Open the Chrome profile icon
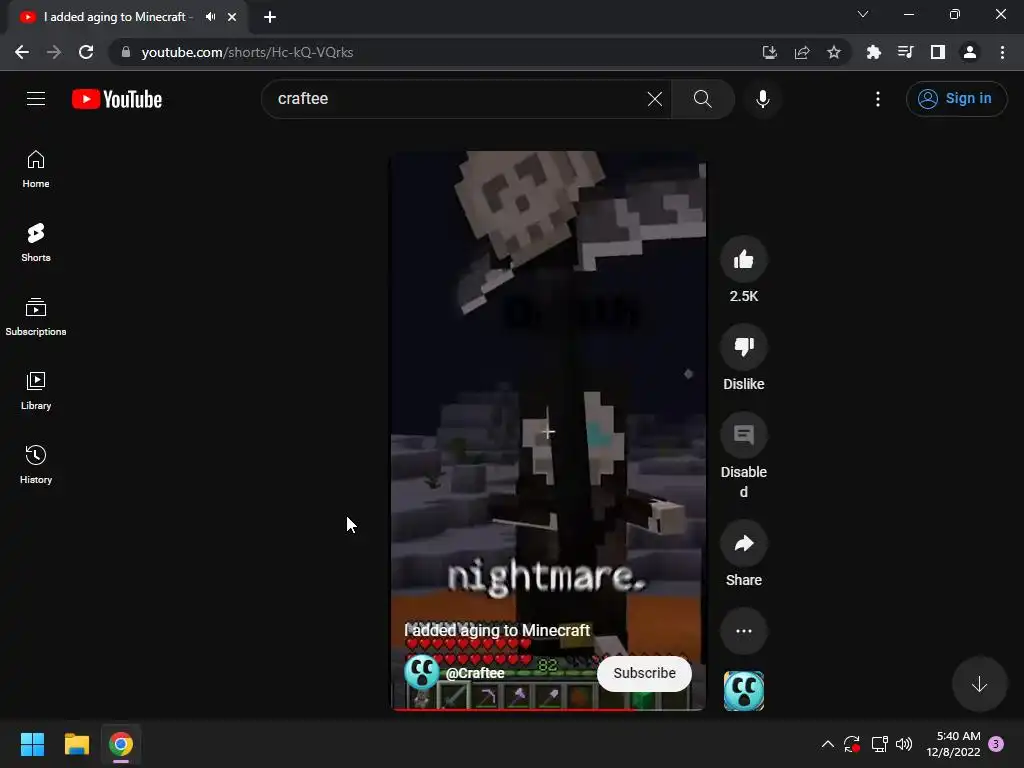 pyautogui.click(x=970, y=52)
